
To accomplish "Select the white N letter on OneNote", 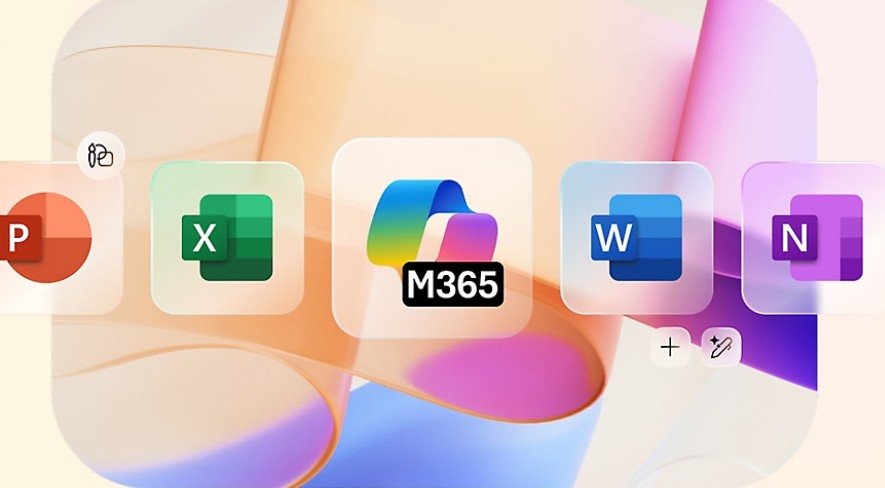I will 794,240.
